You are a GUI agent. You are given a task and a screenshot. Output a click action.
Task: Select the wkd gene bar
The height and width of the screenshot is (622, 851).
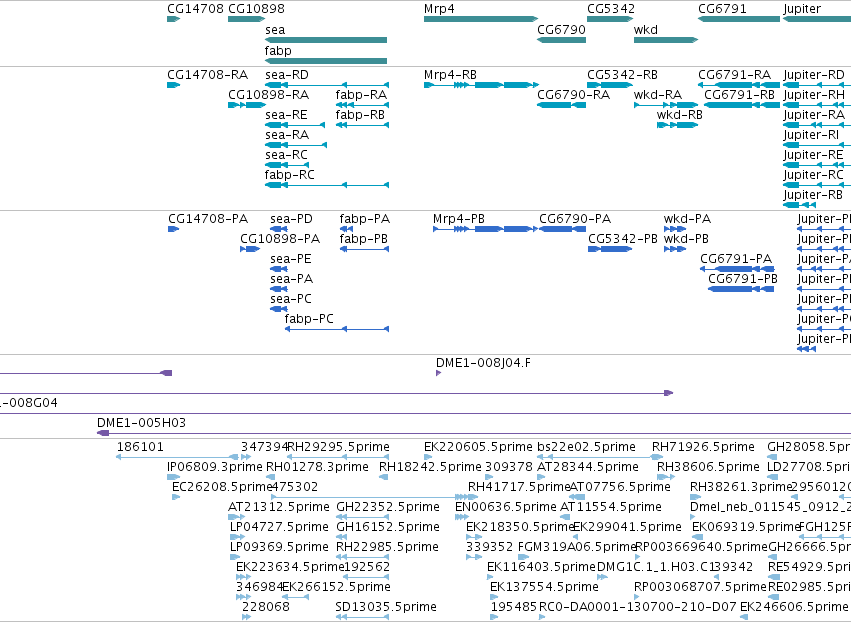[x=666, y=40]
